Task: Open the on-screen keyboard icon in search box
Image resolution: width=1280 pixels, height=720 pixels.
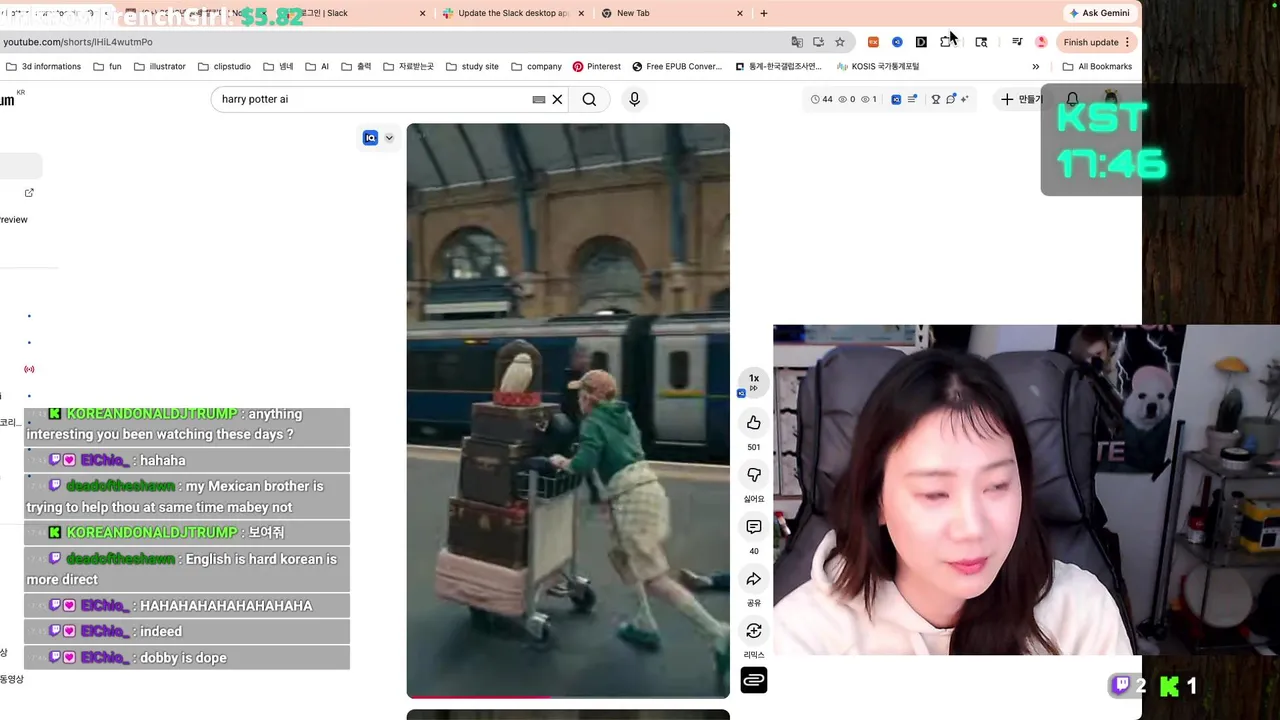Action: coord(539,99)
